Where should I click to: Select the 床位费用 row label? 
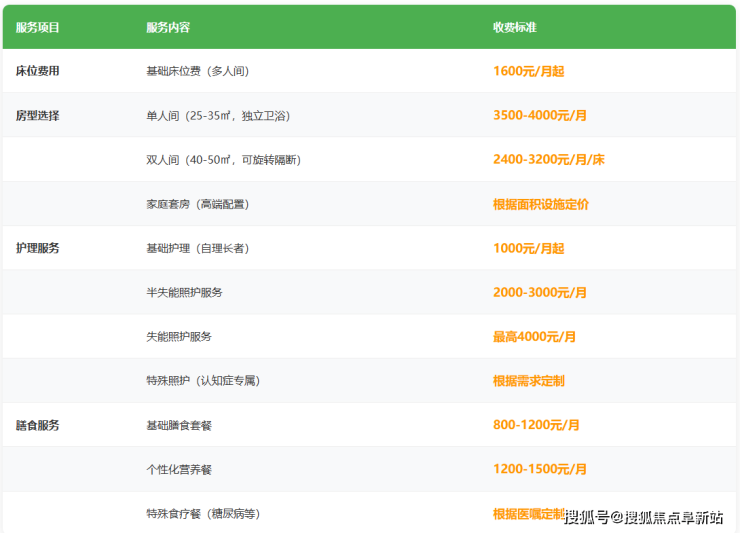click(x=38, y=71)
